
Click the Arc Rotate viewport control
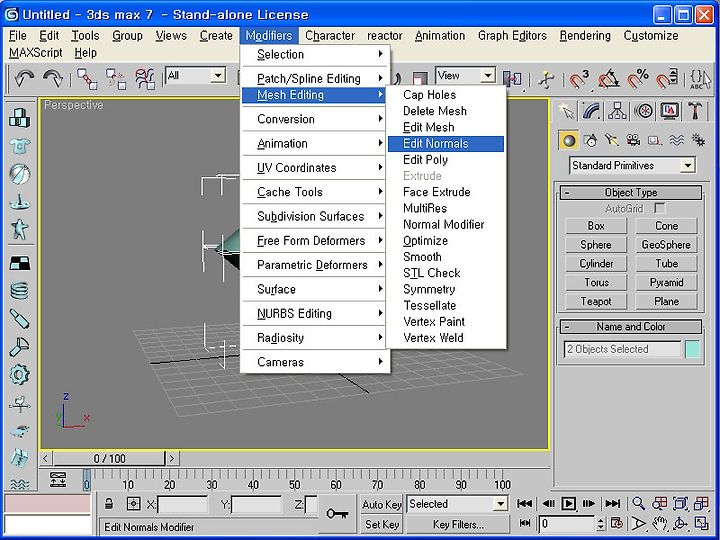(680, 523)
